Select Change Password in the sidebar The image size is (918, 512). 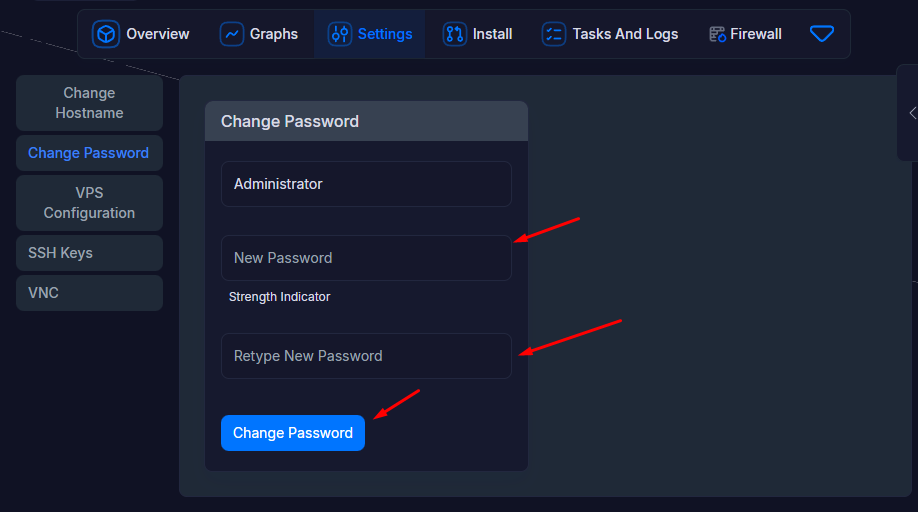point(89,153)
